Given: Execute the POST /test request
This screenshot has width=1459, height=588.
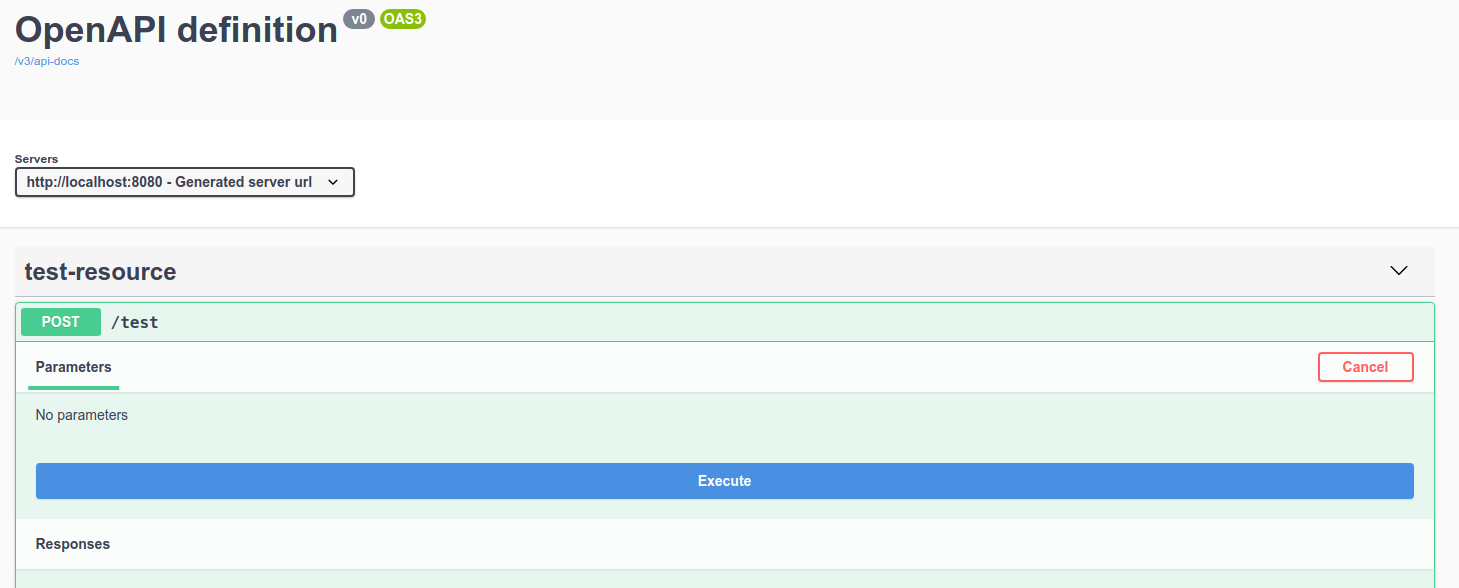Looking at the screenshot, I should tap(724, 481).
